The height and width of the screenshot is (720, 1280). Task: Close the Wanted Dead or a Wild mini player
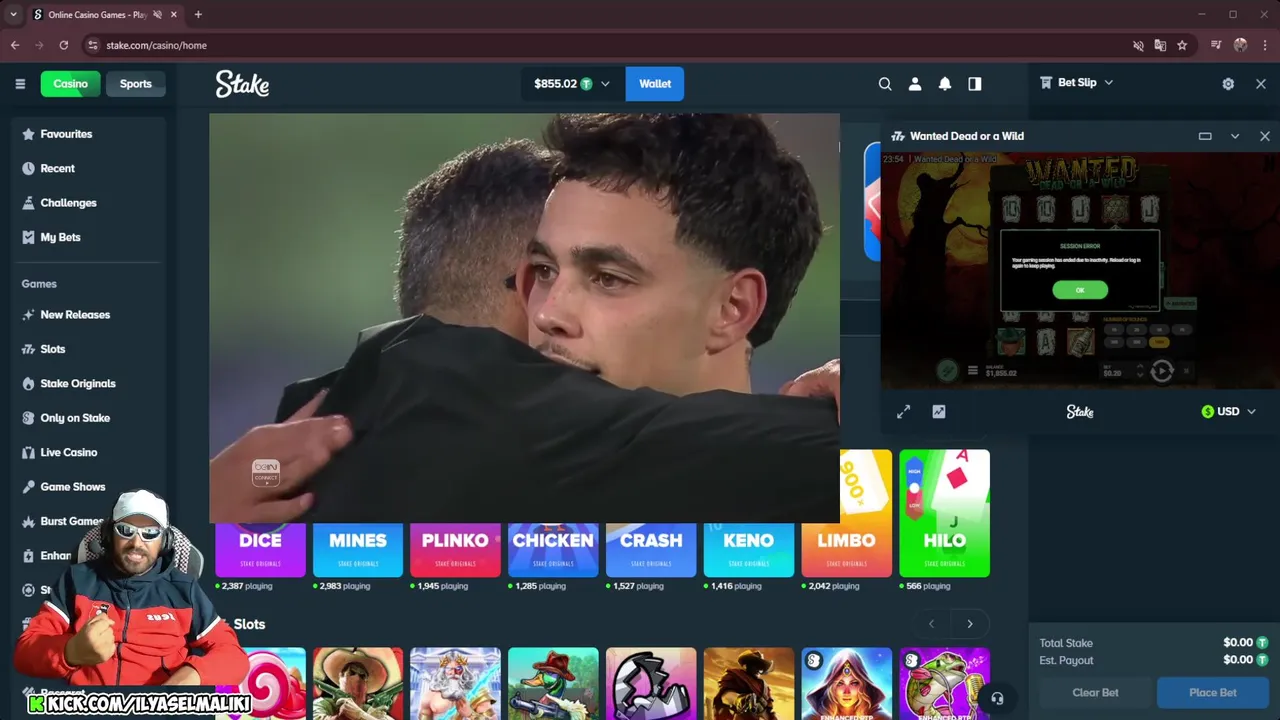point(1265,136)
